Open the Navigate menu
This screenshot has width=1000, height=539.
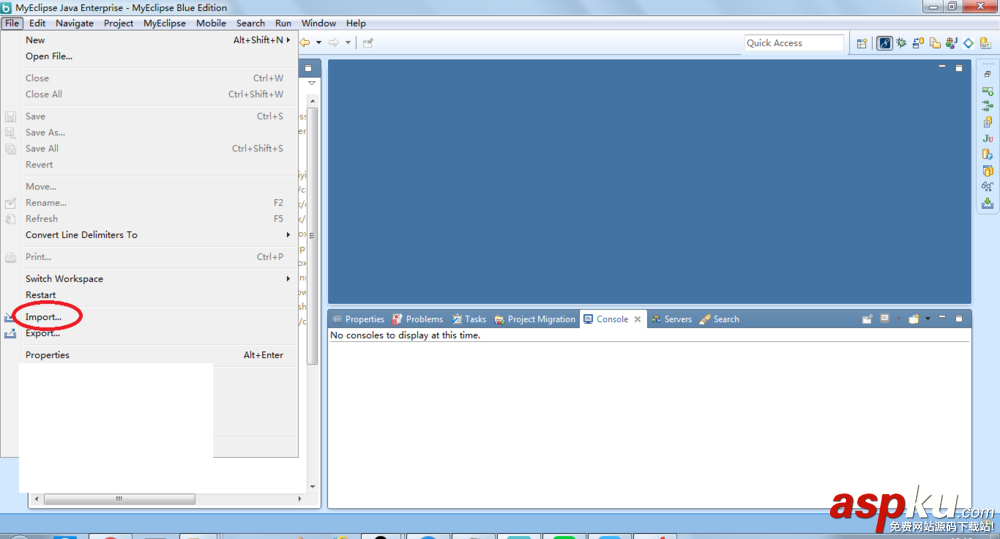[x=74, y=23]
